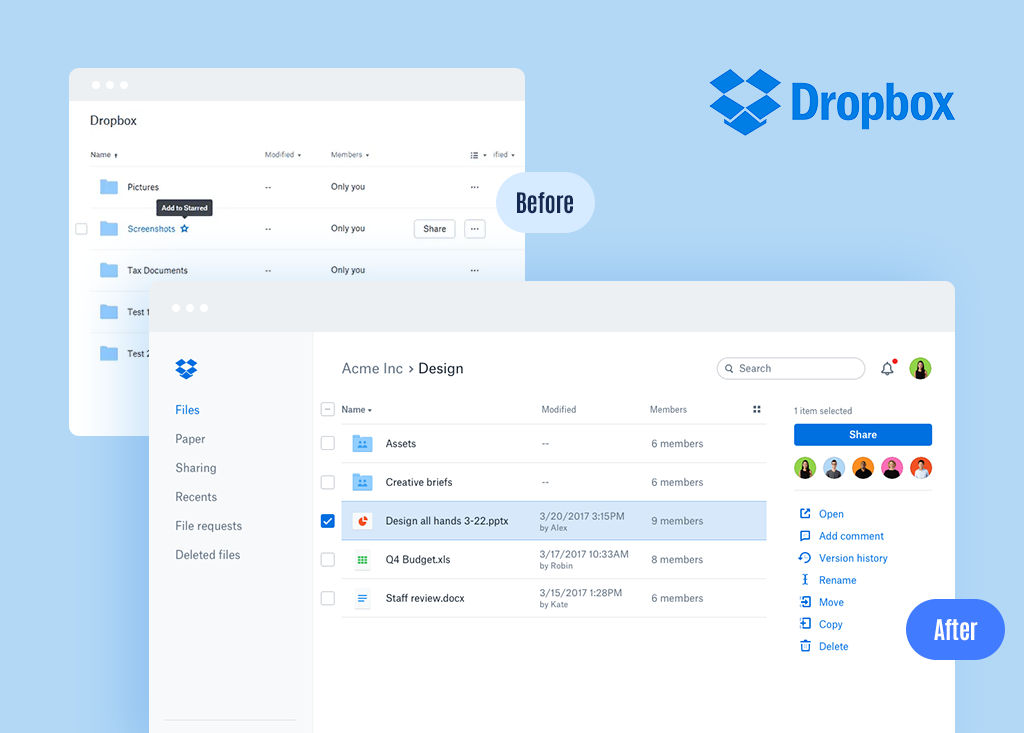
Task: Open Sharing in the sidebar
Action: [196, 468]
